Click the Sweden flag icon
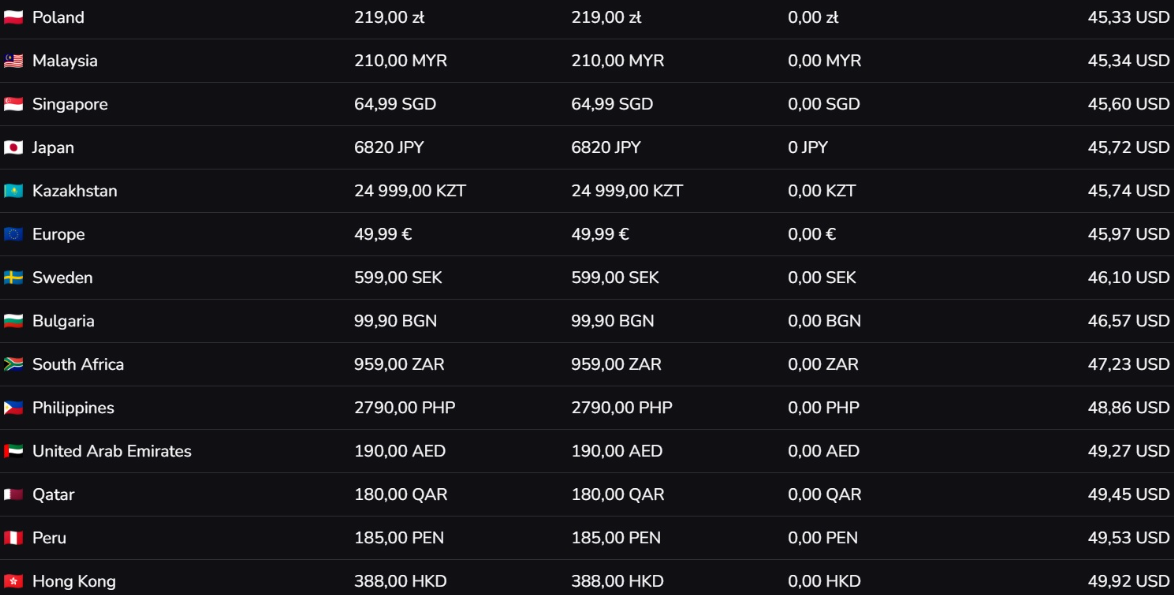Screen dimensions: 1174x595 tap(13, 278)
